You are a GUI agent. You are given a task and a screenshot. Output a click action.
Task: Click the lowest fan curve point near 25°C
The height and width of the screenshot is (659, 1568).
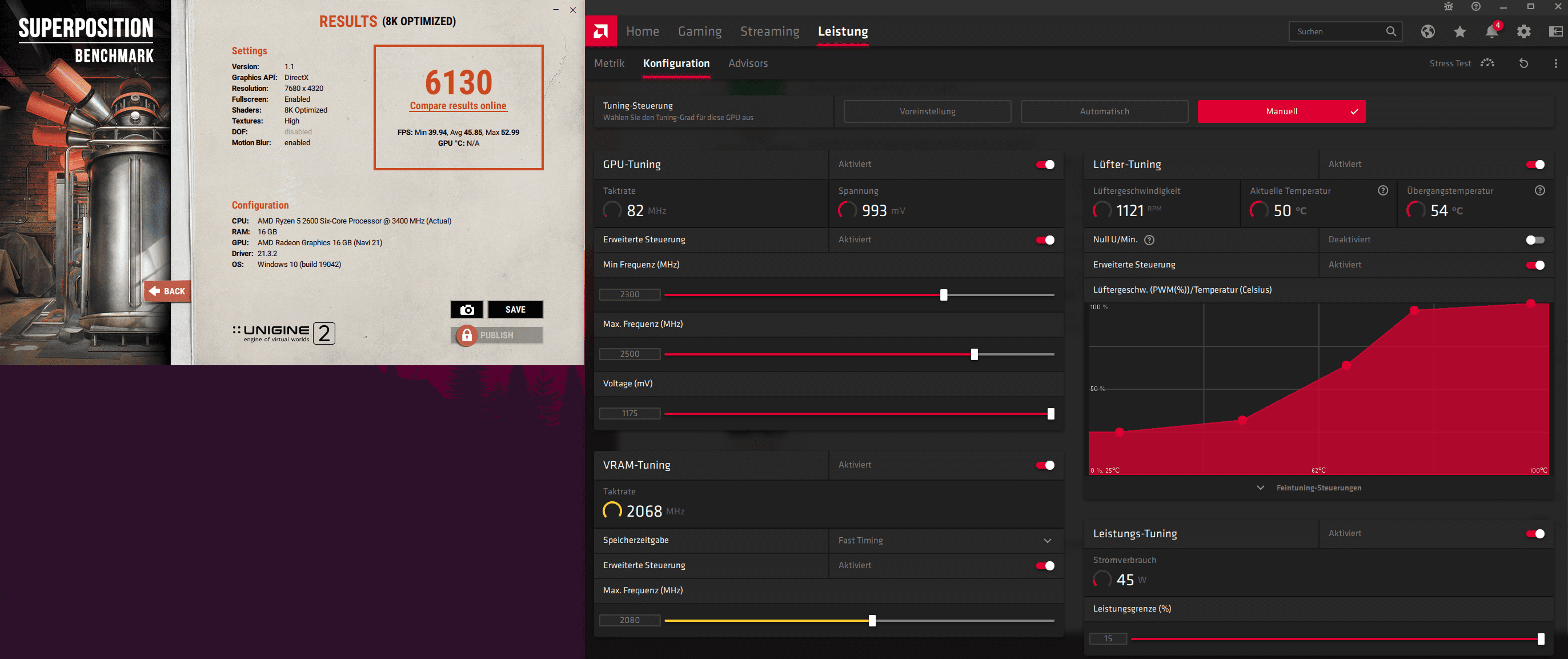(x=1120, y=432)
